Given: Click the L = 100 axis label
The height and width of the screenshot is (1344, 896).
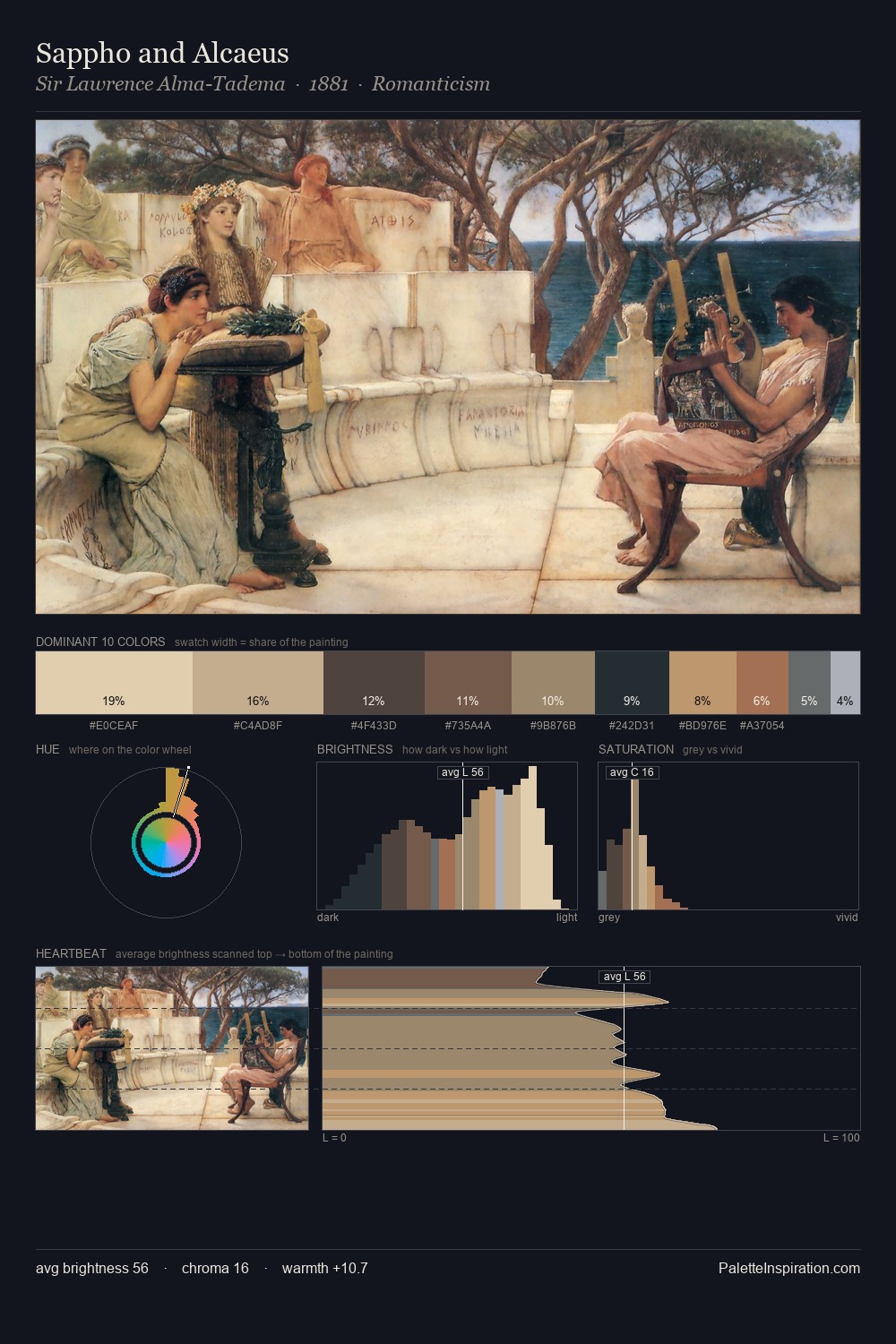Looking at the screenshot, I should (841, 1138).
